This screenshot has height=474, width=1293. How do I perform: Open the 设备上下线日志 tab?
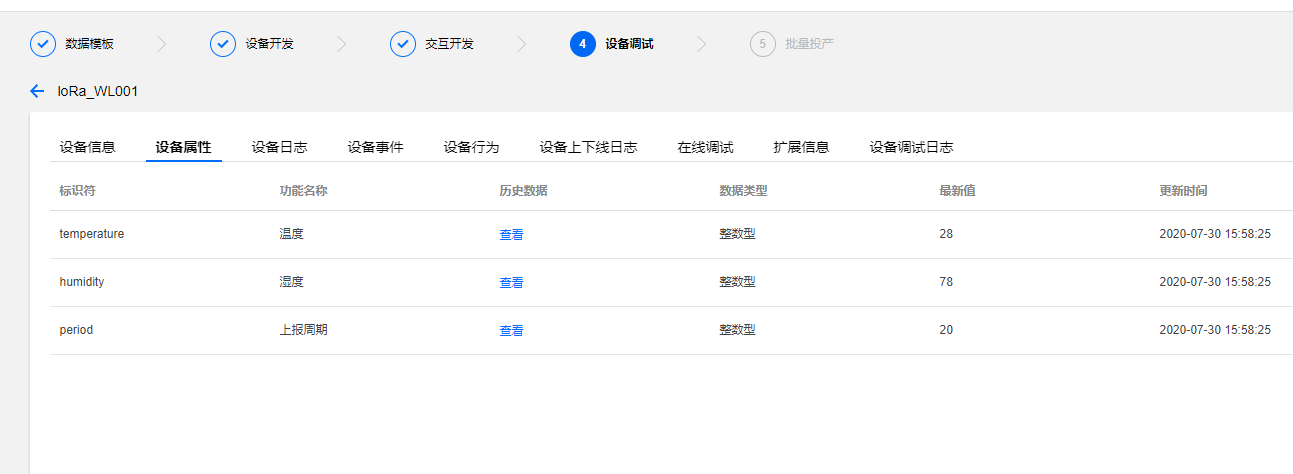coord(588,147)
